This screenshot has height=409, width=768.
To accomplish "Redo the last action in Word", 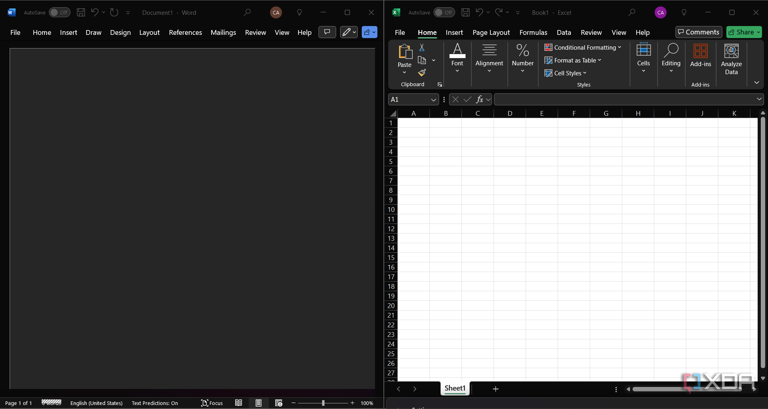I will [114, 12].
